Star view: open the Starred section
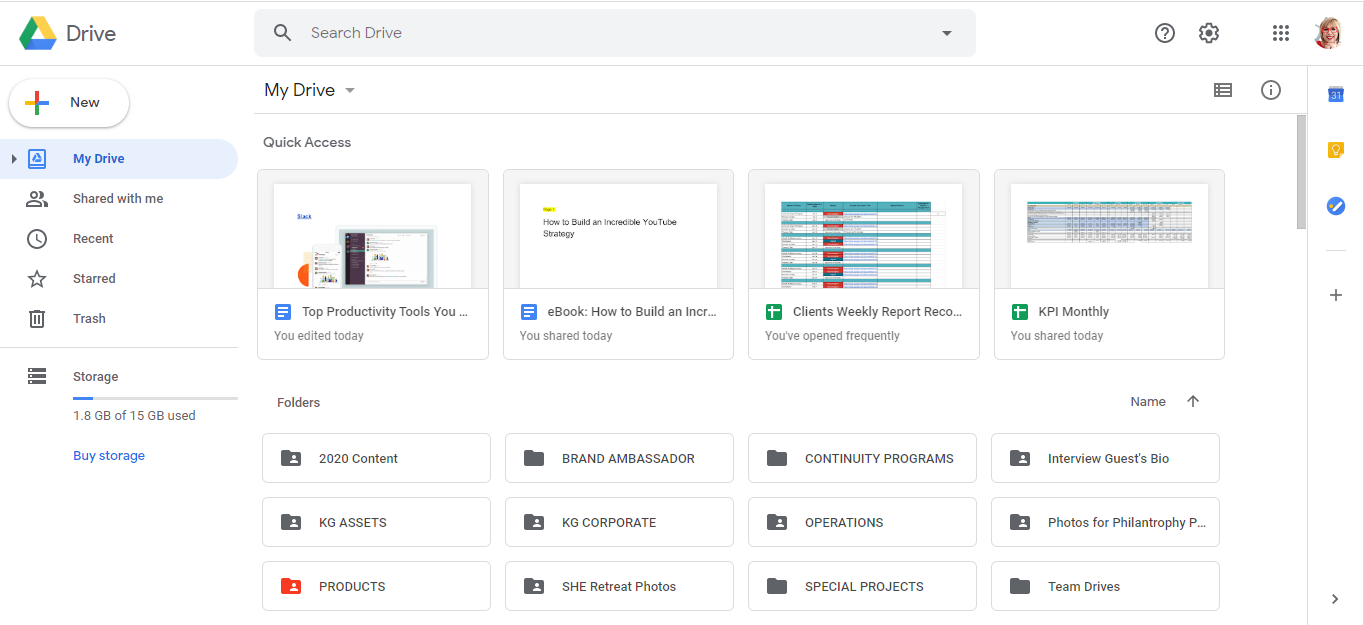The width and height of the screenshot is (1364, 625). [93, 278]
